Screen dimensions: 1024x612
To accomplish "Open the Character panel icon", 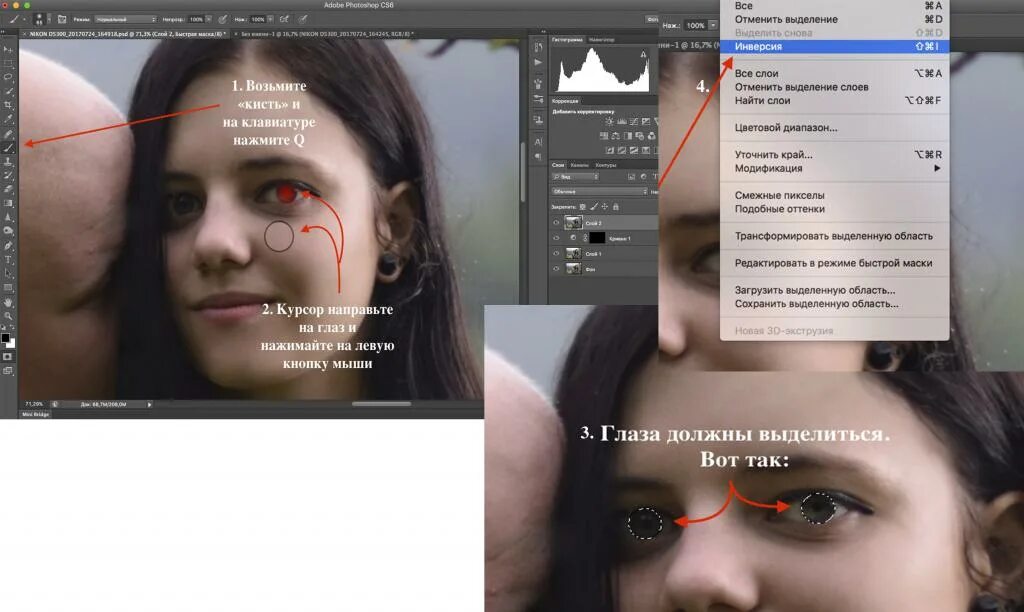I will 538,142.
